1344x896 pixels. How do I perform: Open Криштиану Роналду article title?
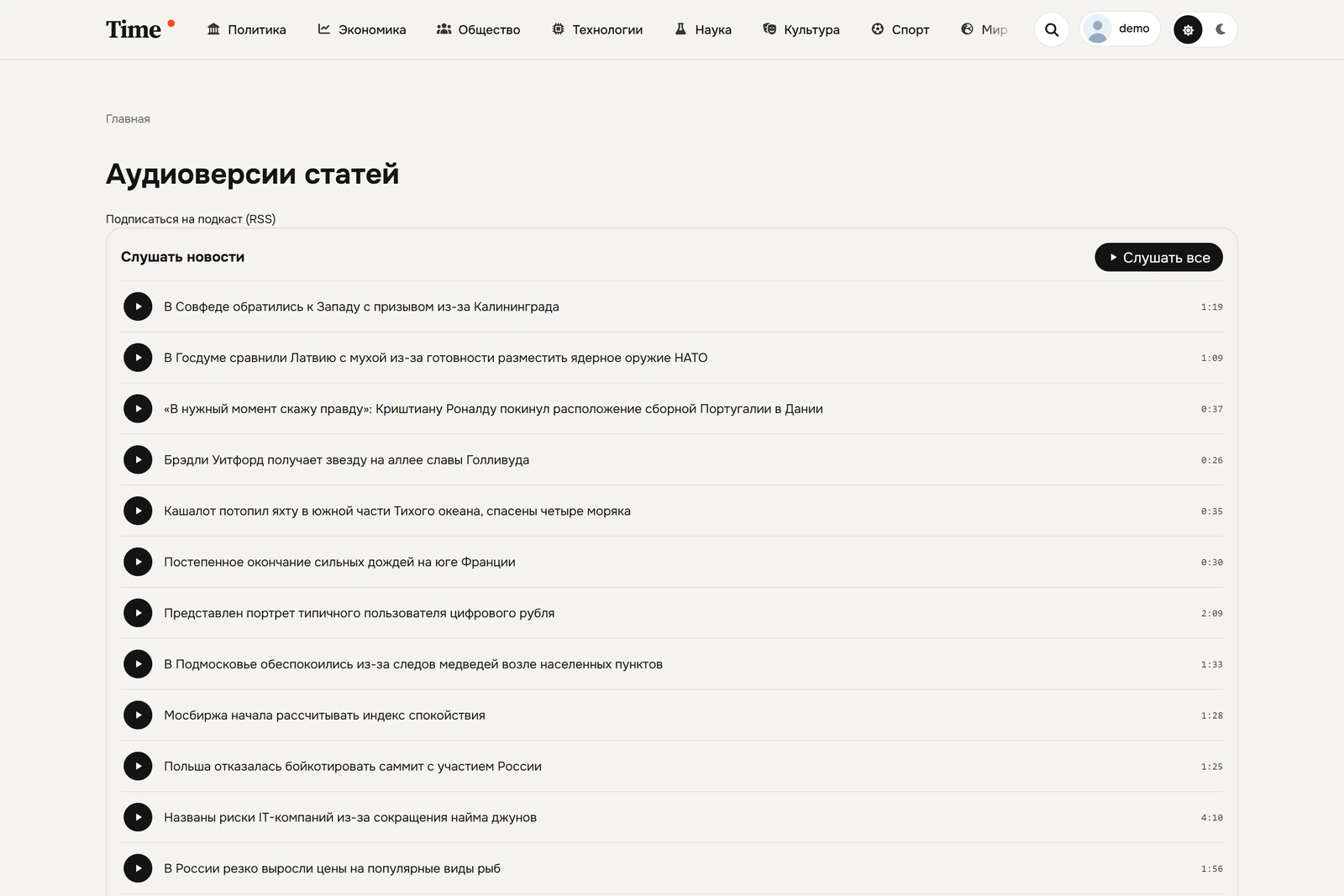tap(493, 409)
